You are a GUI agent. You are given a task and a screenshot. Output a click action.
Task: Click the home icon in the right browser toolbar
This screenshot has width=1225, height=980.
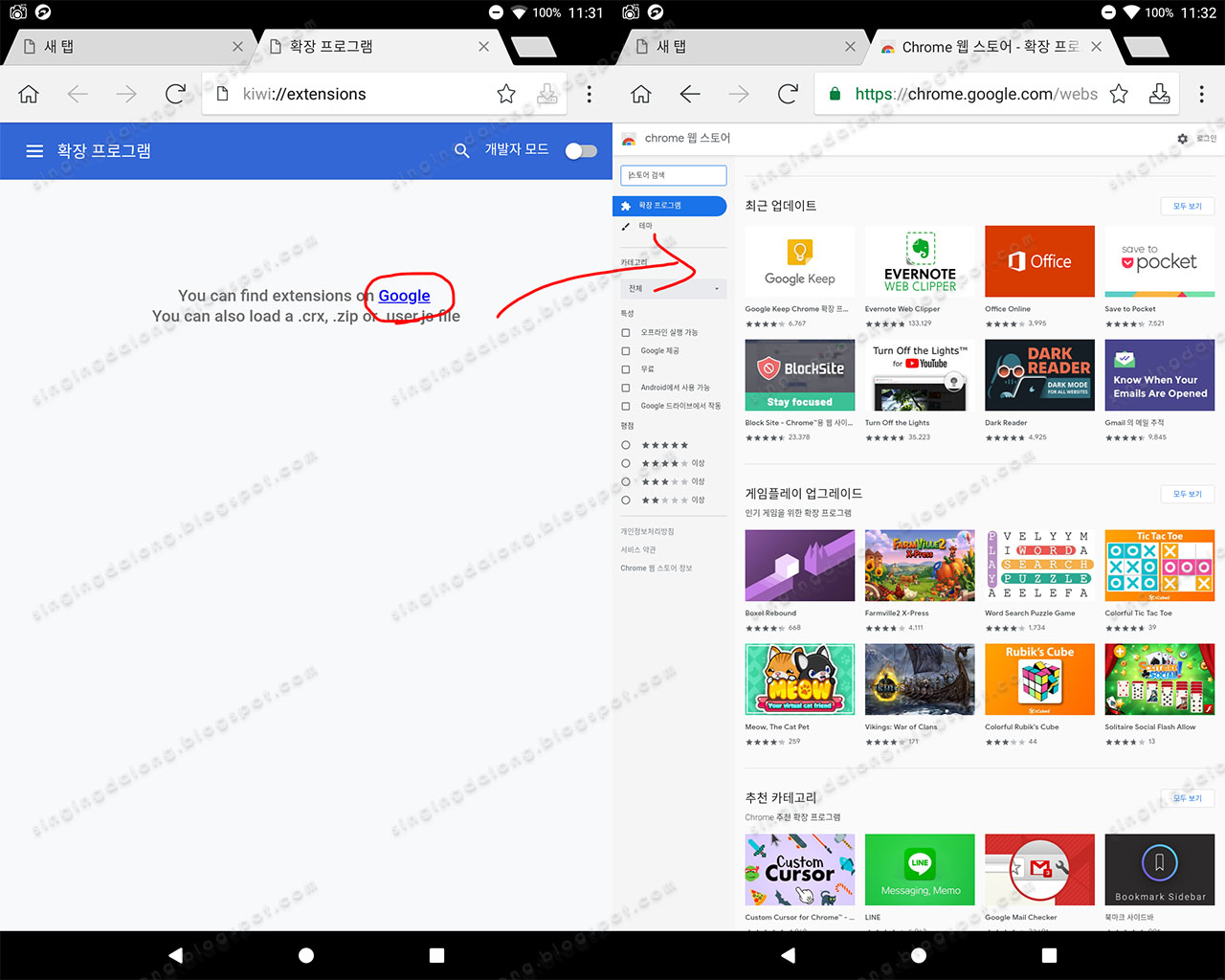(640, 94)
